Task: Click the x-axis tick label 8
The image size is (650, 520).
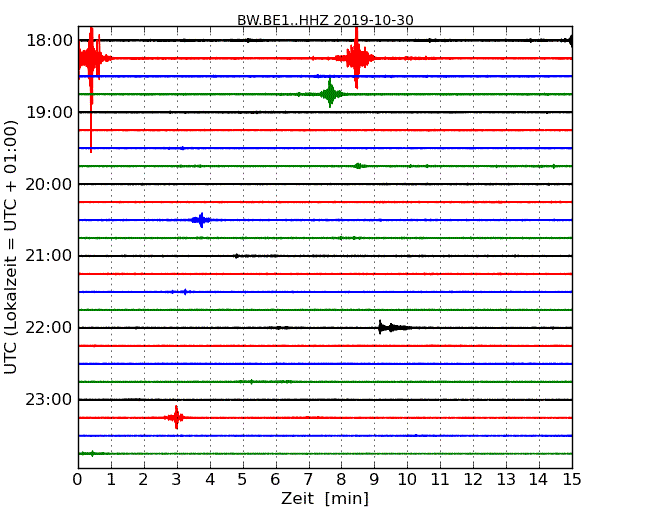Action: pos(341,480)
